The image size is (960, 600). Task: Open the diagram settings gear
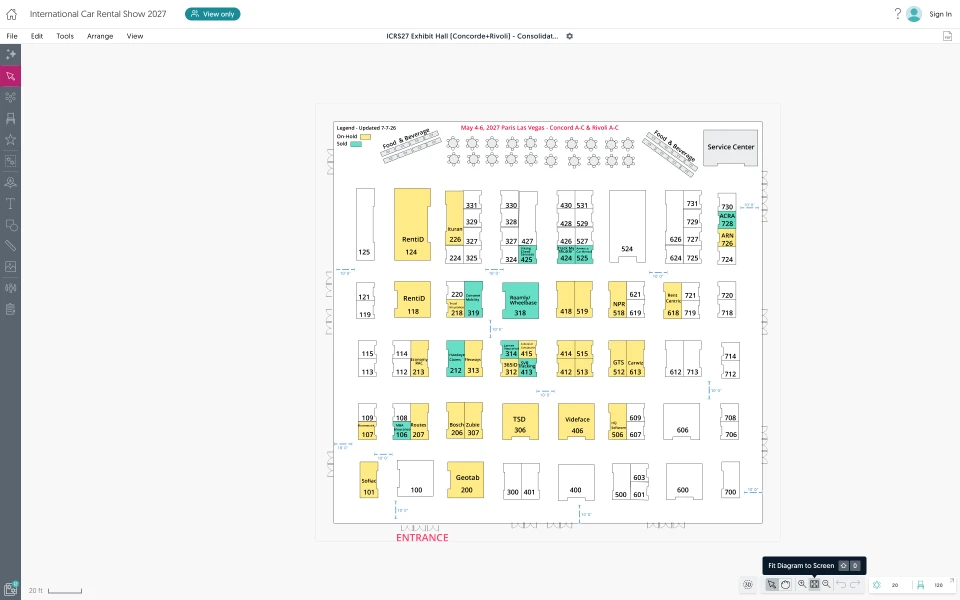569,36
